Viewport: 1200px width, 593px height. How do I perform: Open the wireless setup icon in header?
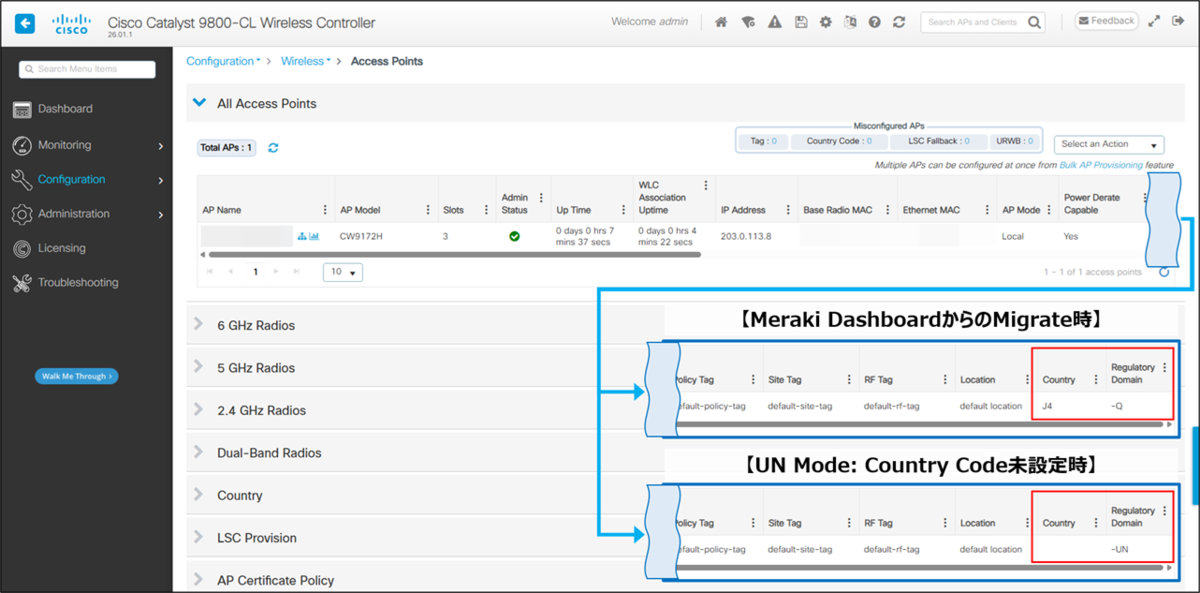(748, 22)
